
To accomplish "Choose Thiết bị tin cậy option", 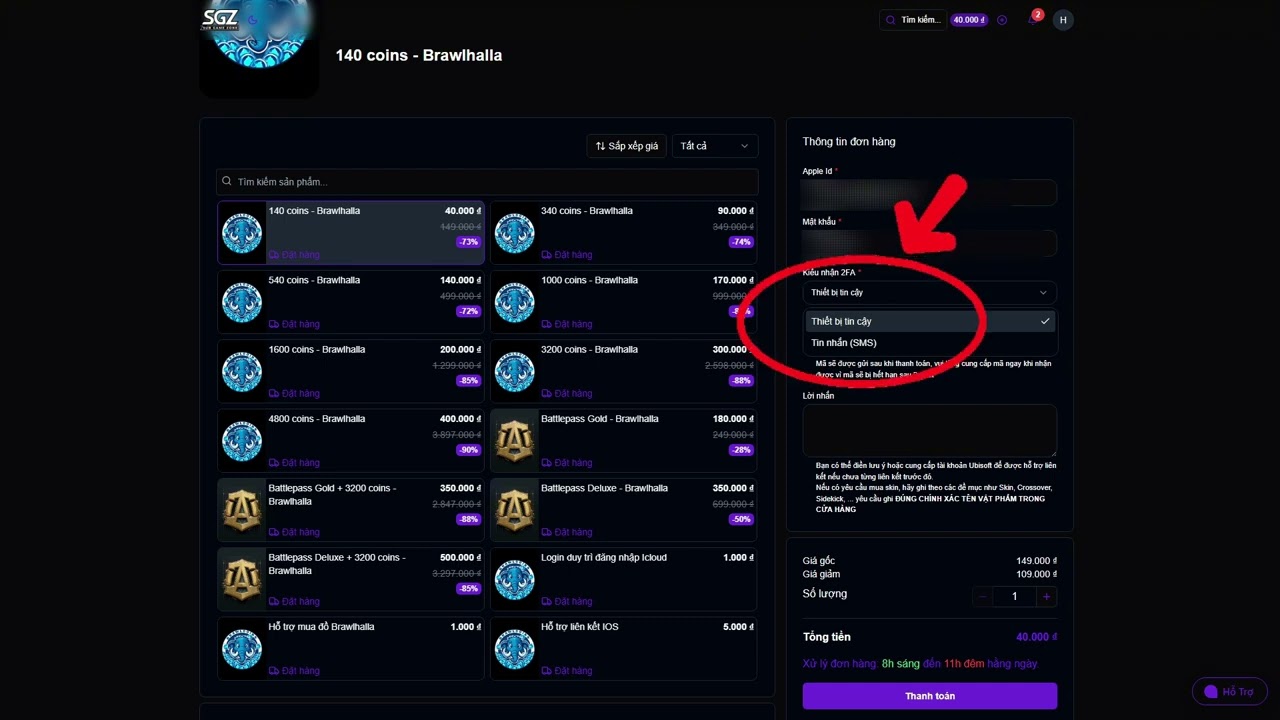I will coord(929,321).
